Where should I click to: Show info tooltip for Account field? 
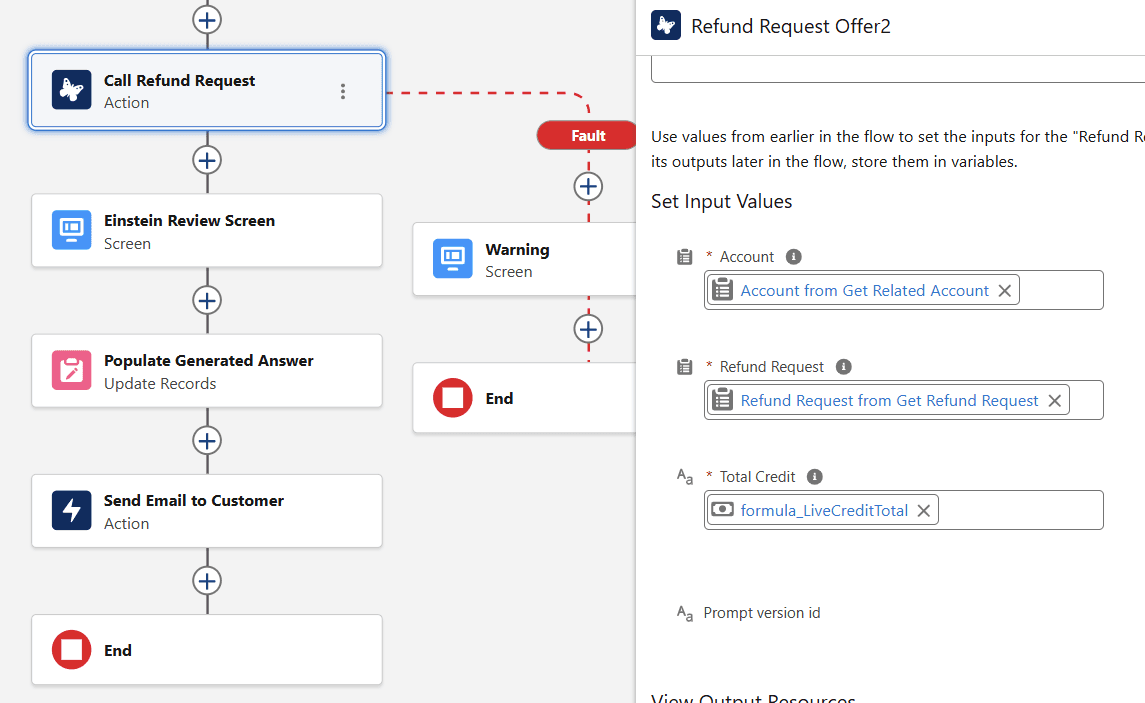794,257
